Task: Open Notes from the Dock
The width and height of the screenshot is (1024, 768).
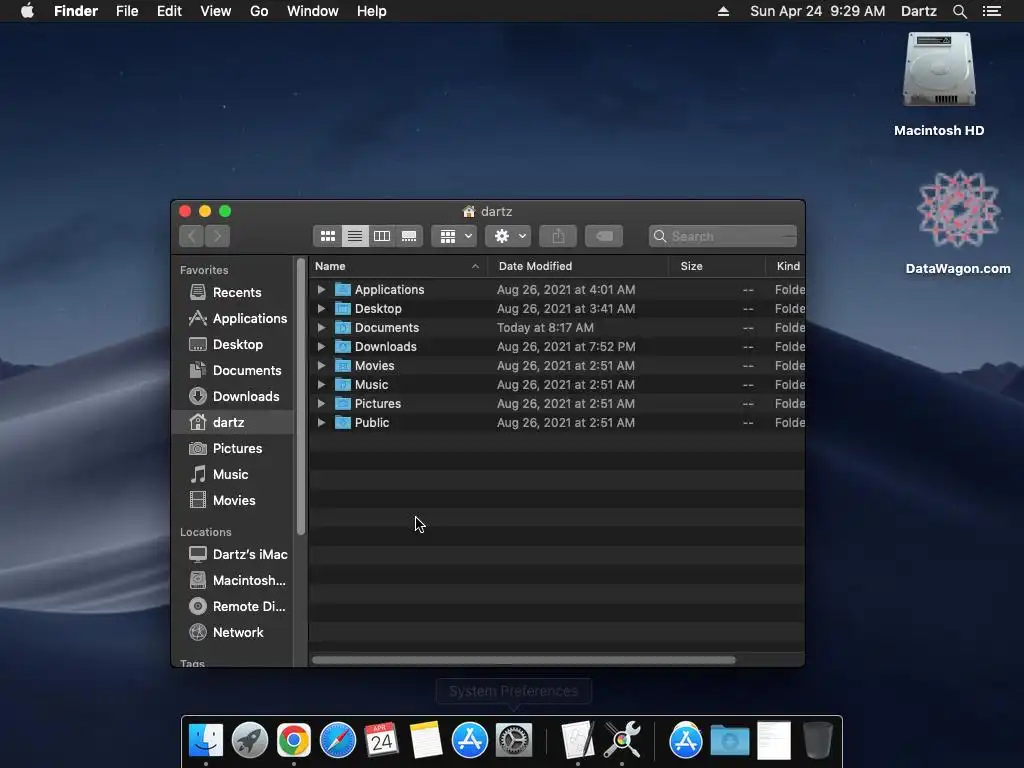Action: tap(426, 741)
